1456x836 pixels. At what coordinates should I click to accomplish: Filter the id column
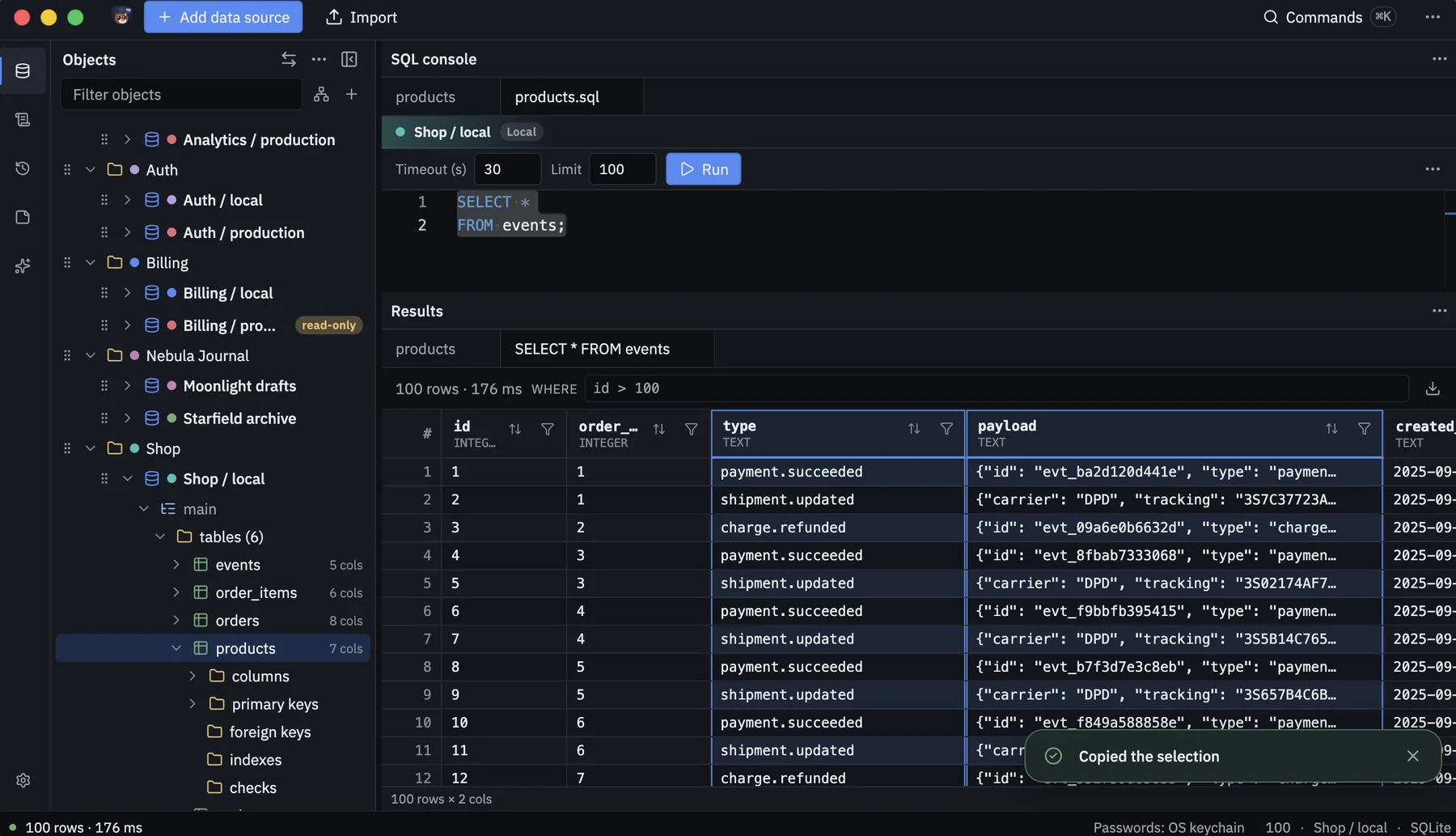point(548,429)
